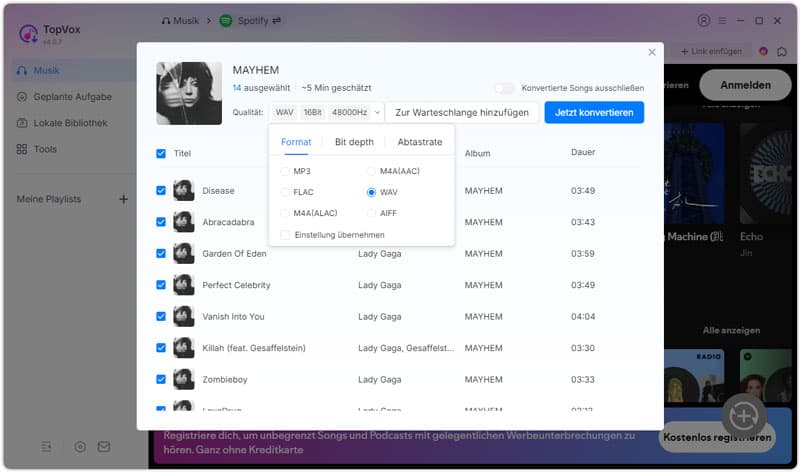Uncheck the Abracadabra song

pyautogui.click(x=161, y=222)
